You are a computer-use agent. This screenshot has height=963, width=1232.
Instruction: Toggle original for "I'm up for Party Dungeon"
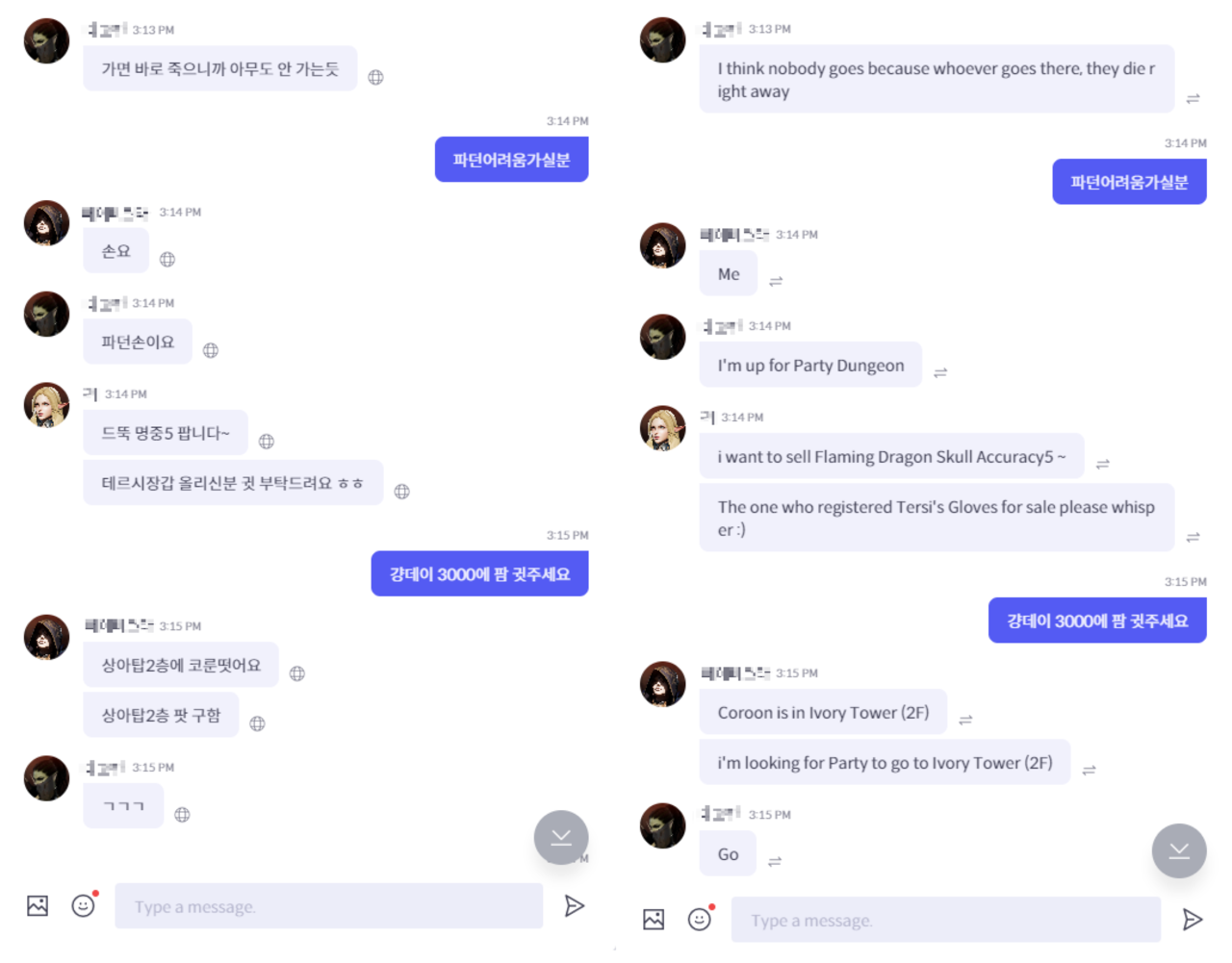[x=940, y=371]
